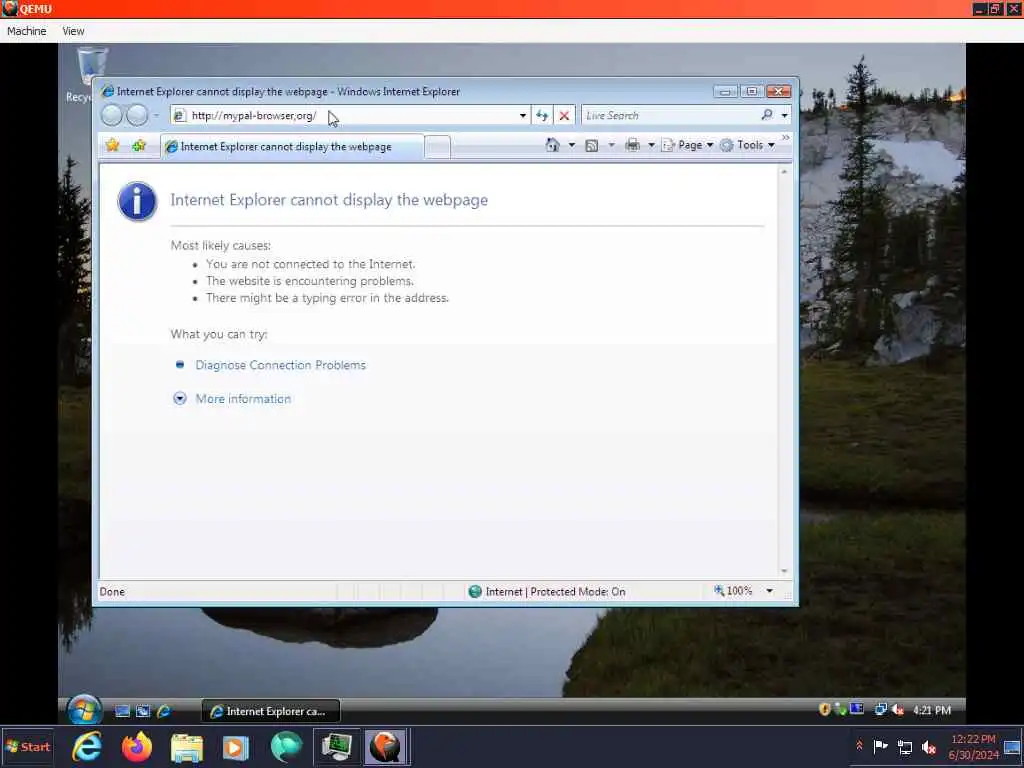Click the host network tray icon

(x=905, y=747)
